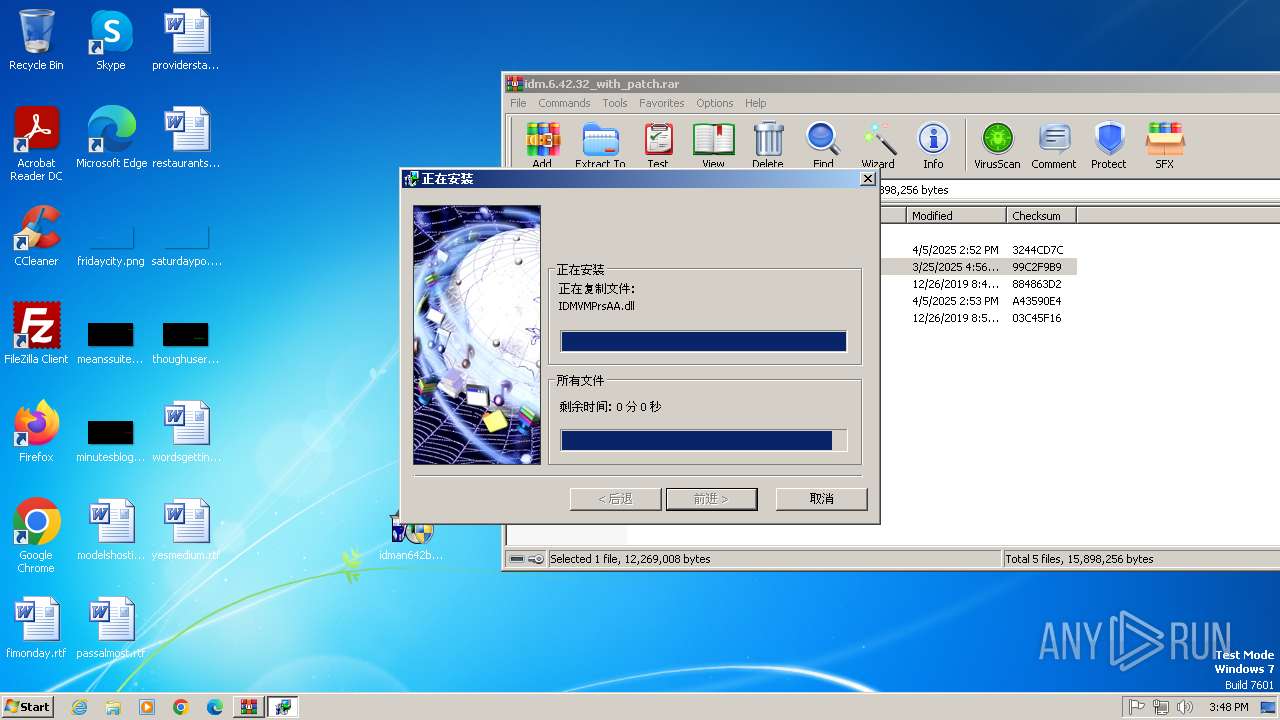
Task: Click the Find magnifier icon
Action: point(823,145)
